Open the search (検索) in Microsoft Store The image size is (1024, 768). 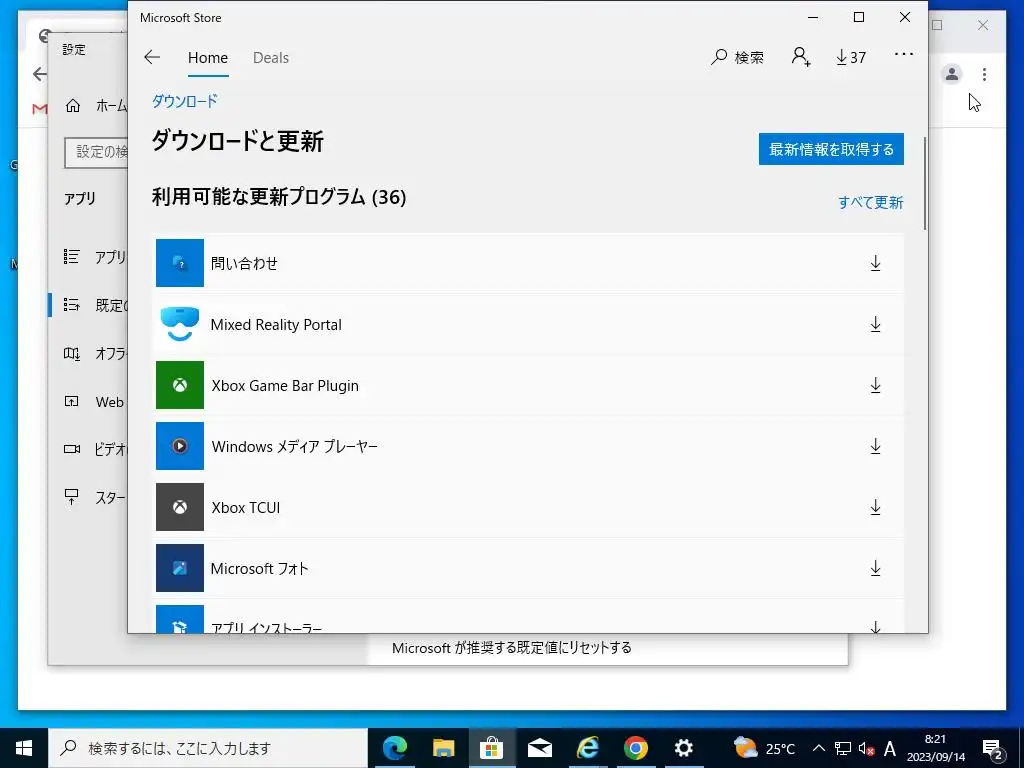(x=737, y=57)
